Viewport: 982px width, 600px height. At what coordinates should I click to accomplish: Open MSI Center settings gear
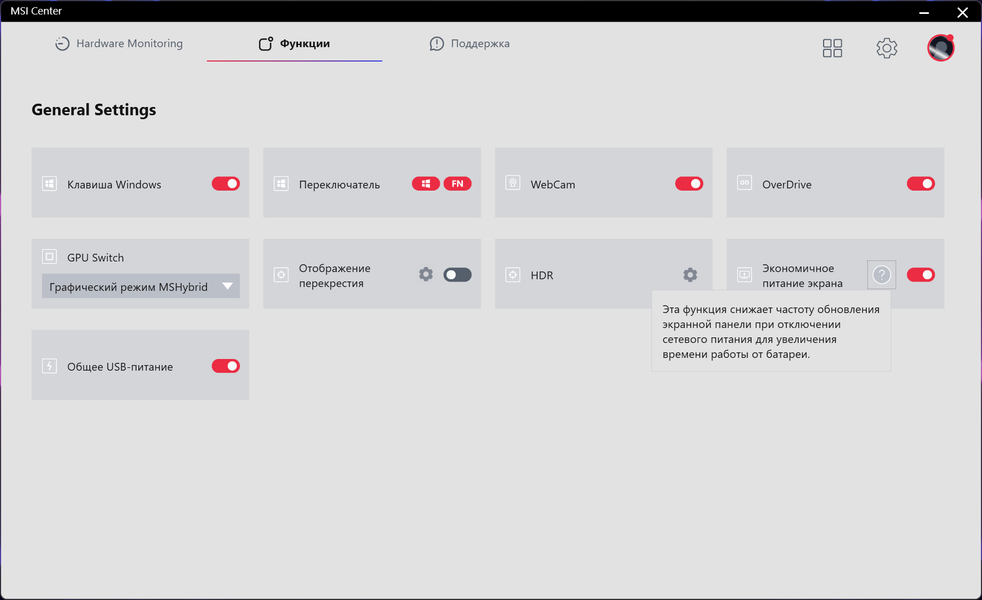[886, 48]
